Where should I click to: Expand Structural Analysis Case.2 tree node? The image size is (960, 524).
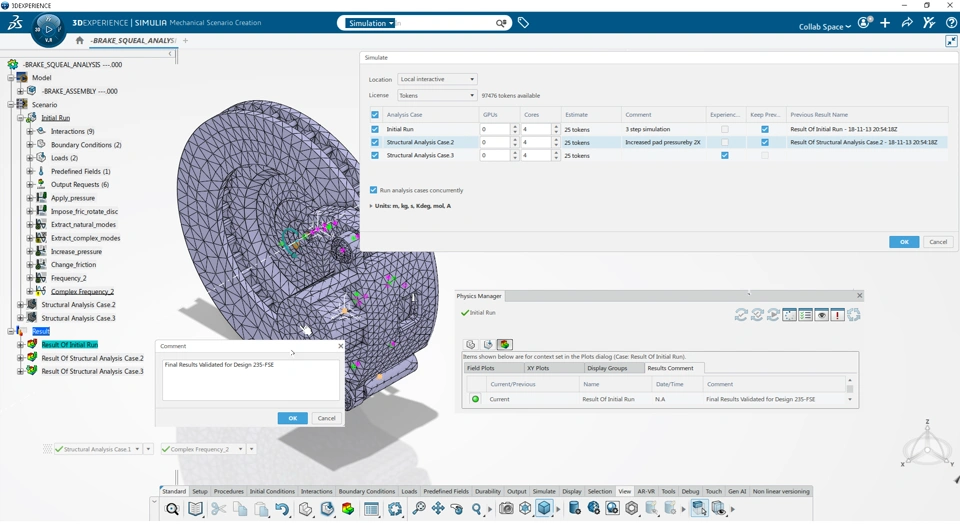click(x=20, y=304)
